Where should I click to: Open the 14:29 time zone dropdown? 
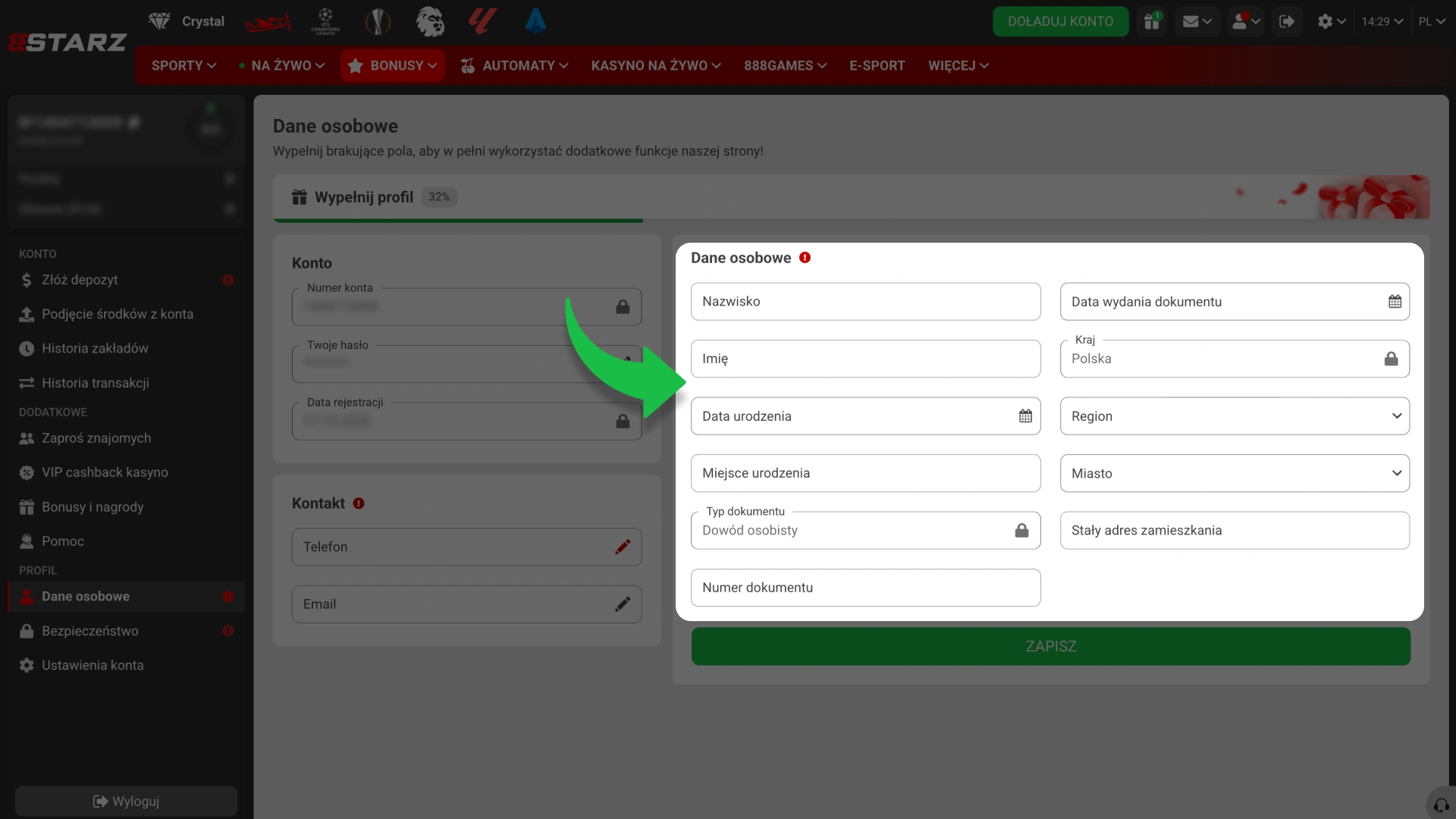click(x=1382, y=21)
